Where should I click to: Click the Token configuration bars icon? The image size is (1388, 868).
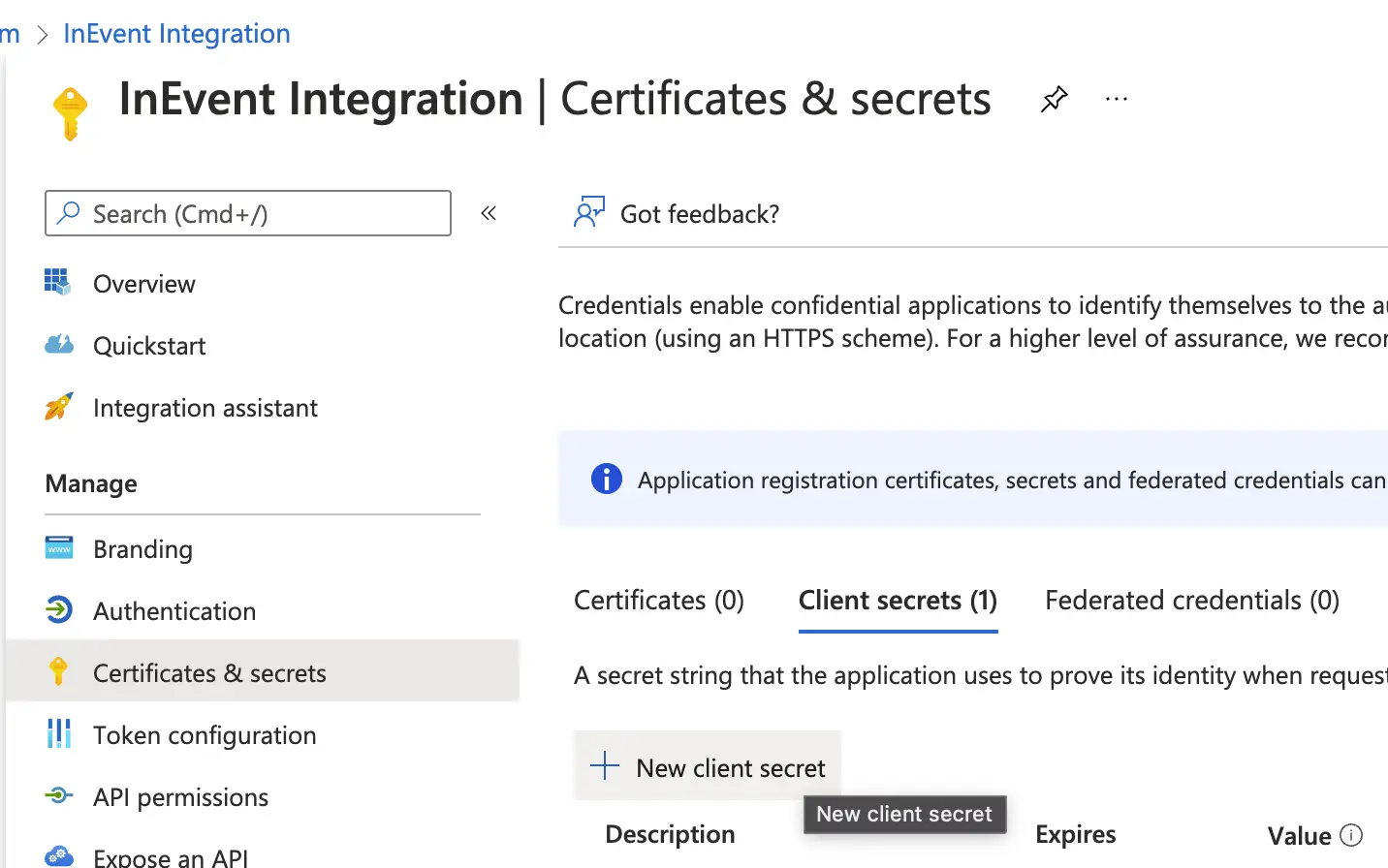[x=59, y=733]
